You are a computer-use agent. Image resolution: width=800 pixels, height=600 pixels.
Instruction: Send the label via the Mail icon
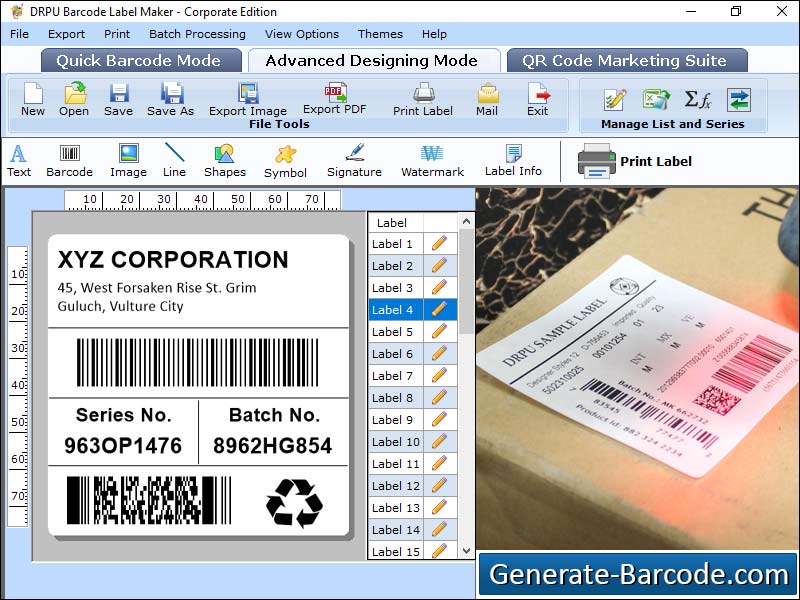coord(487,101)
